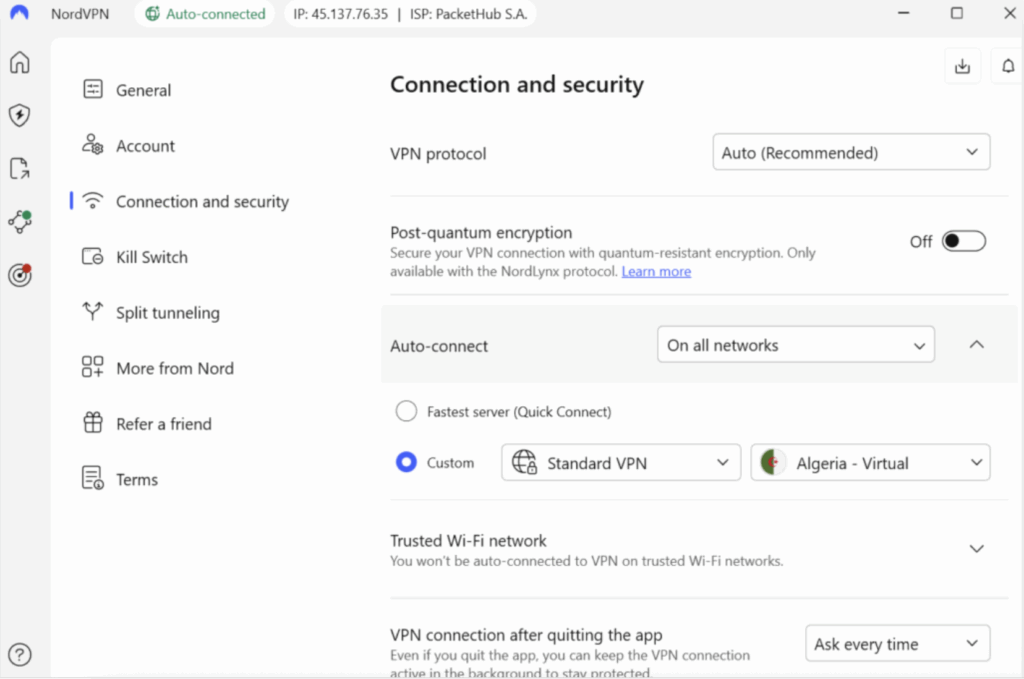Open the Split tunneling section
This screenshot has height=679, width=1024.
[x=167, y=312]
